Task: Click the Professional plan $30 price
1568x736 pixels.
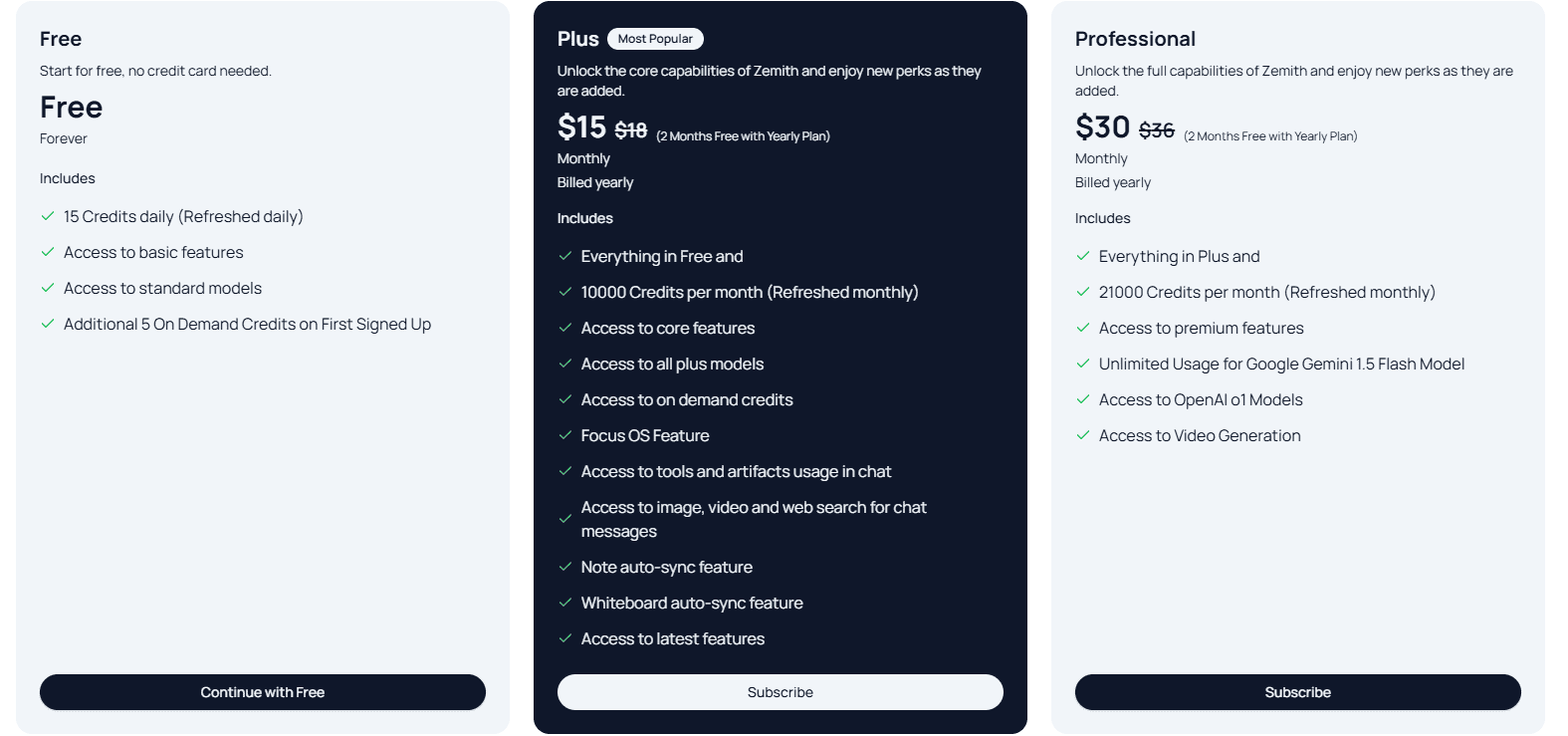Action: click(1102, 127)
